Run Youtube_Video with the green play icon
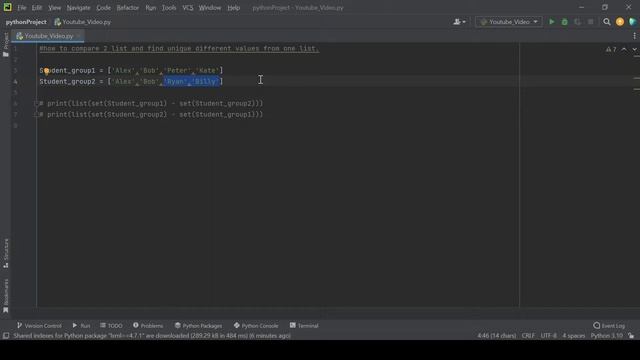This screenshot has height=360, width=640. 551,22
